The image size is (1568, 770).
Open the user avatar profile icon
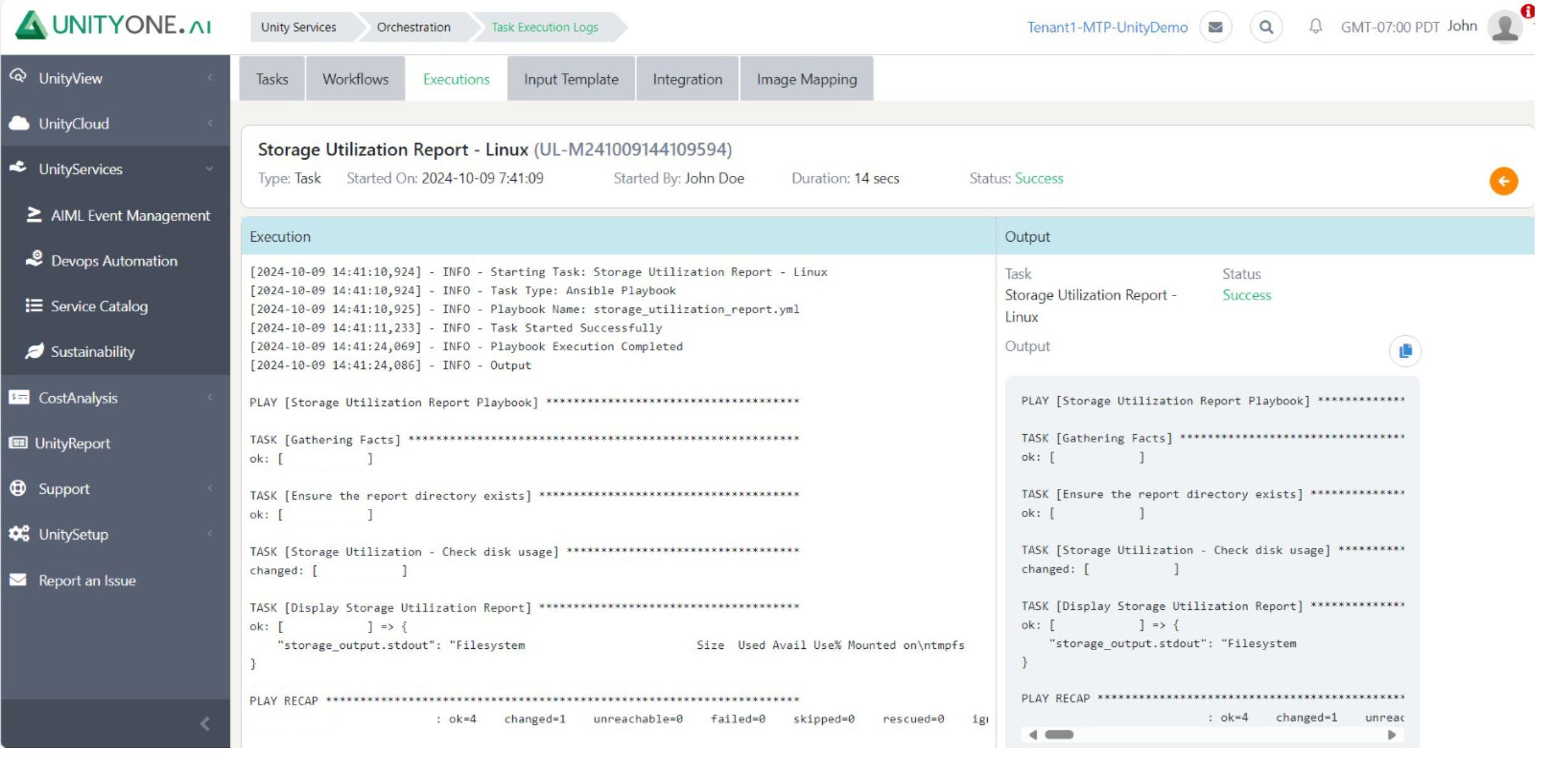pyautogui.click(x=1505, y=27)
